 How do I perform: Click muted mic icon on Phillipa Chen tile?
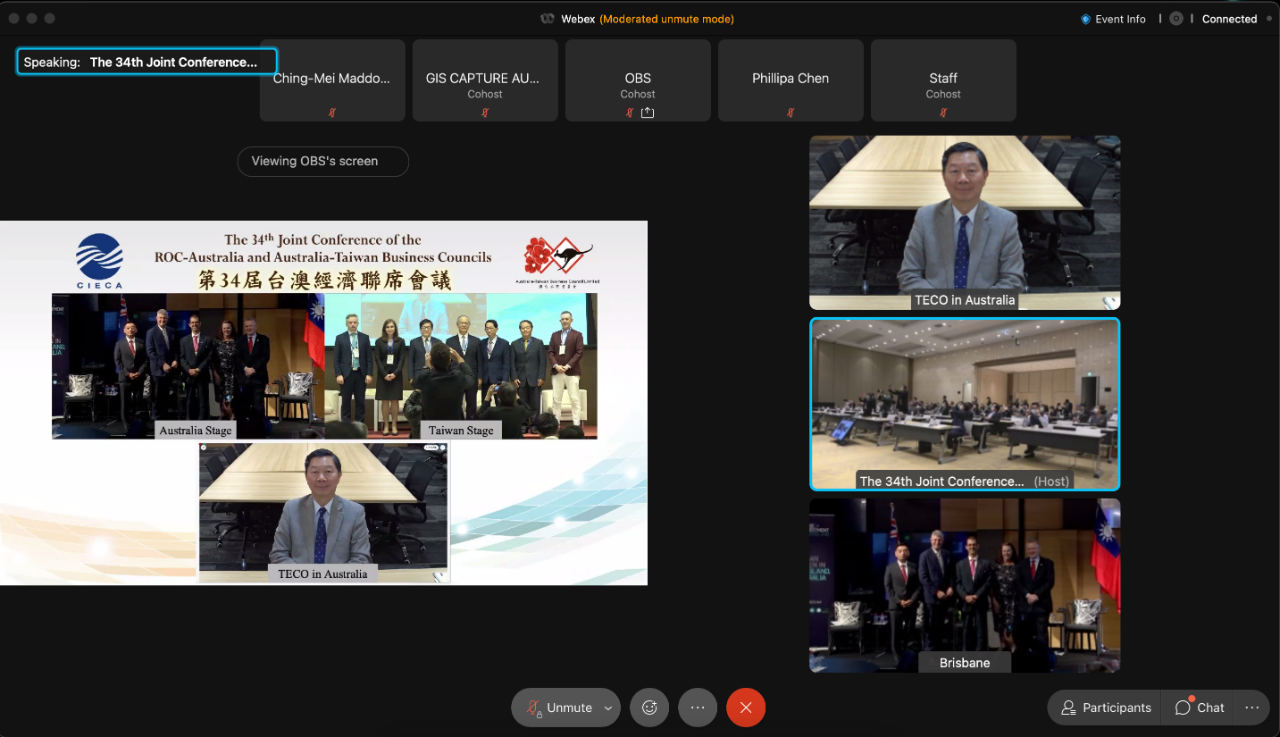point(790,113)
